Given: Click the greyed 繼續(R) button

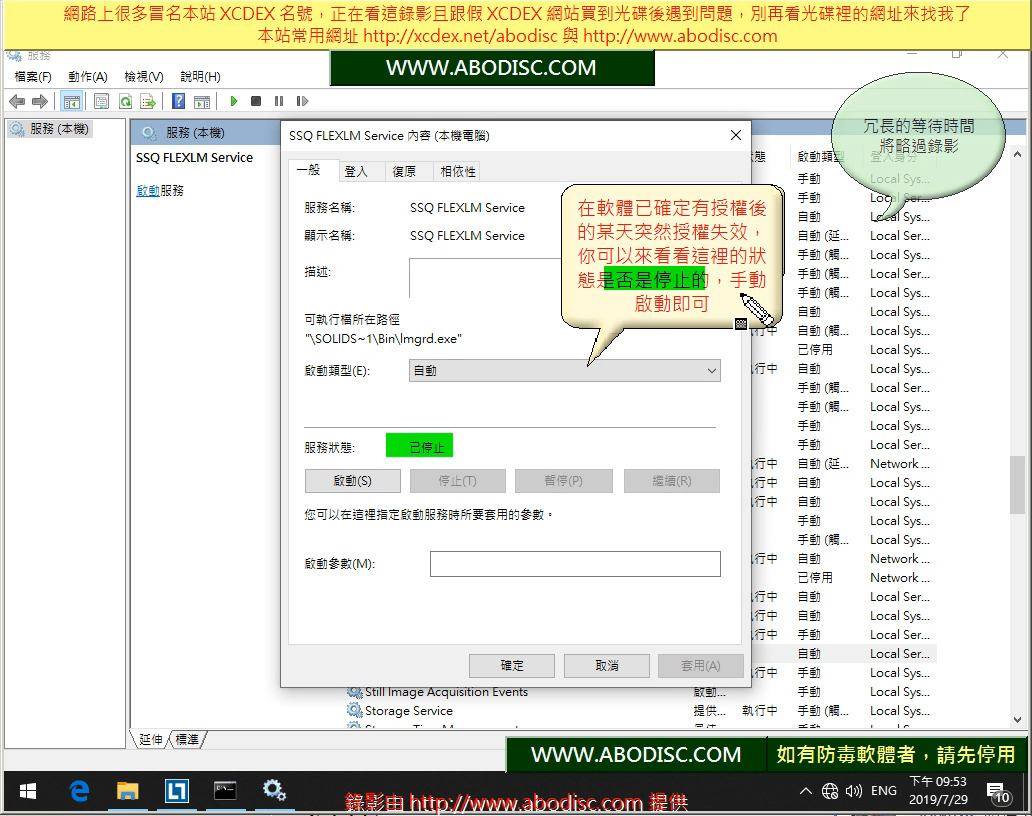Looking at the screenshot, I should 671,481.
